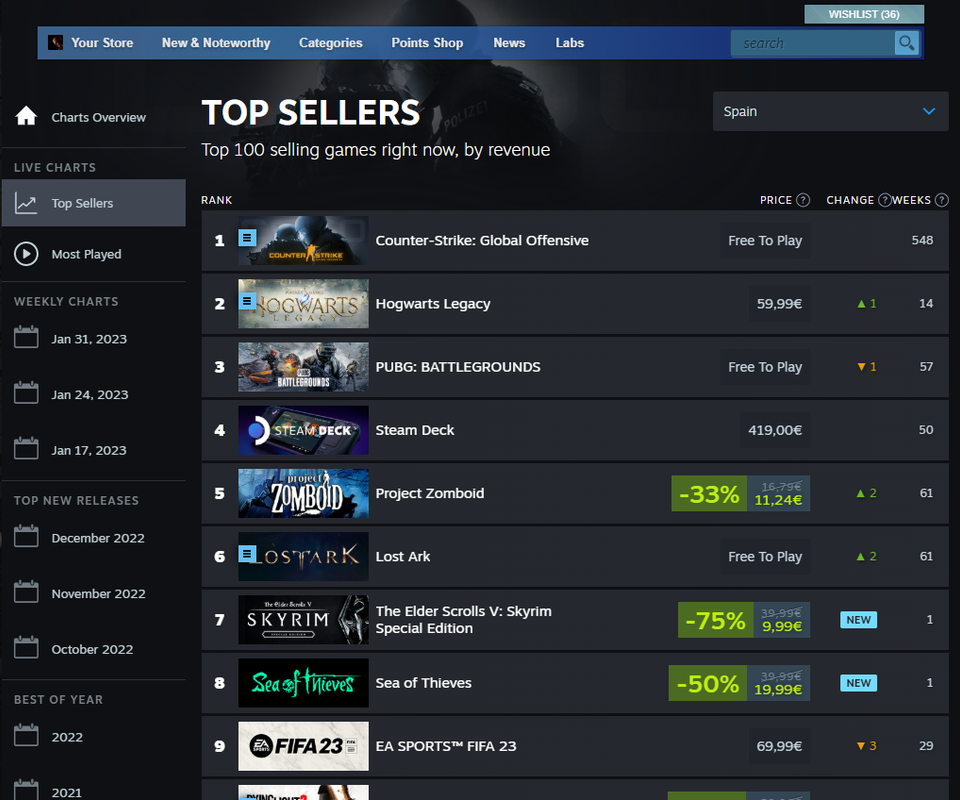960x800 pixels.
Task: Open the New & Noteworthy menu
Action: point(216,43)
